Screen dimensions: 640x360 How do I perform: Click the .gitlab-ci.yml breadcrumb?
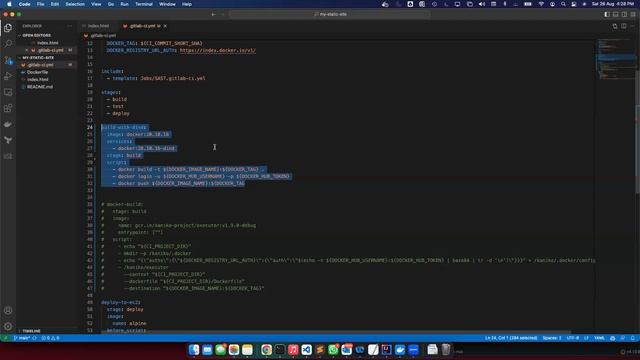[100, 36]
